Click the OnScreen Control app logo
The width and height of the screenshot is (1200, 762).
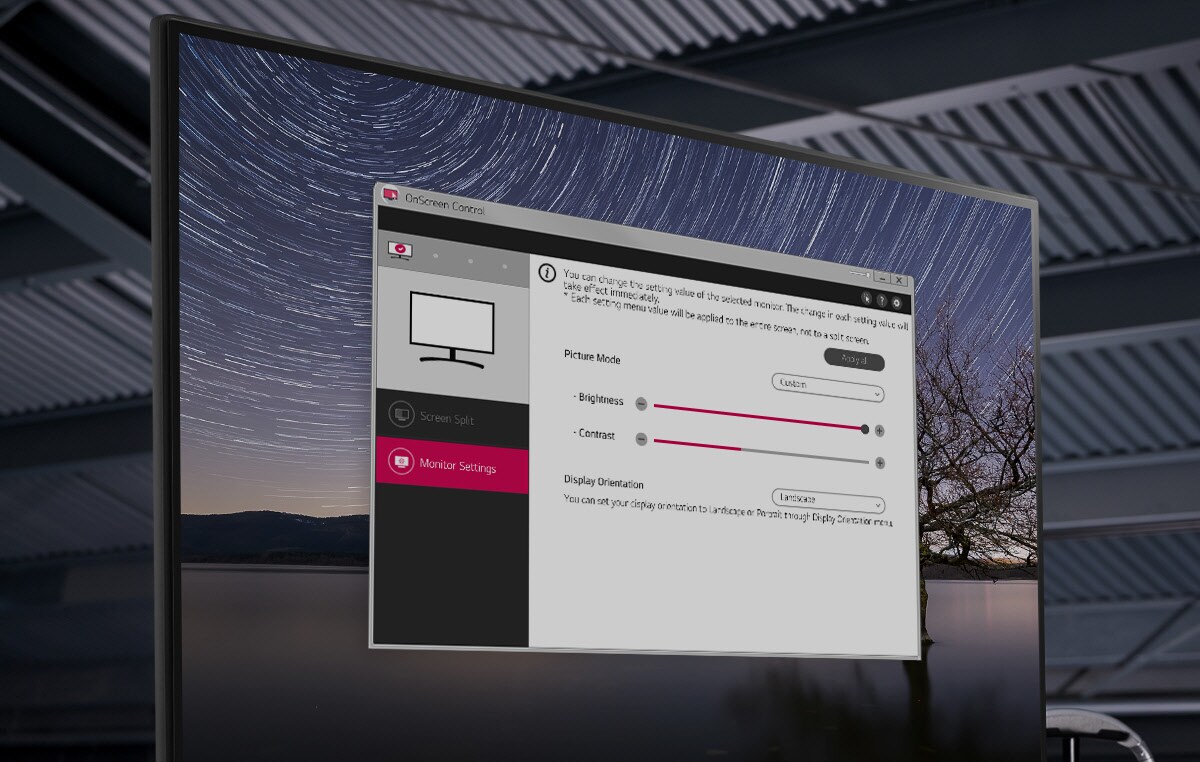click(390, 195)
